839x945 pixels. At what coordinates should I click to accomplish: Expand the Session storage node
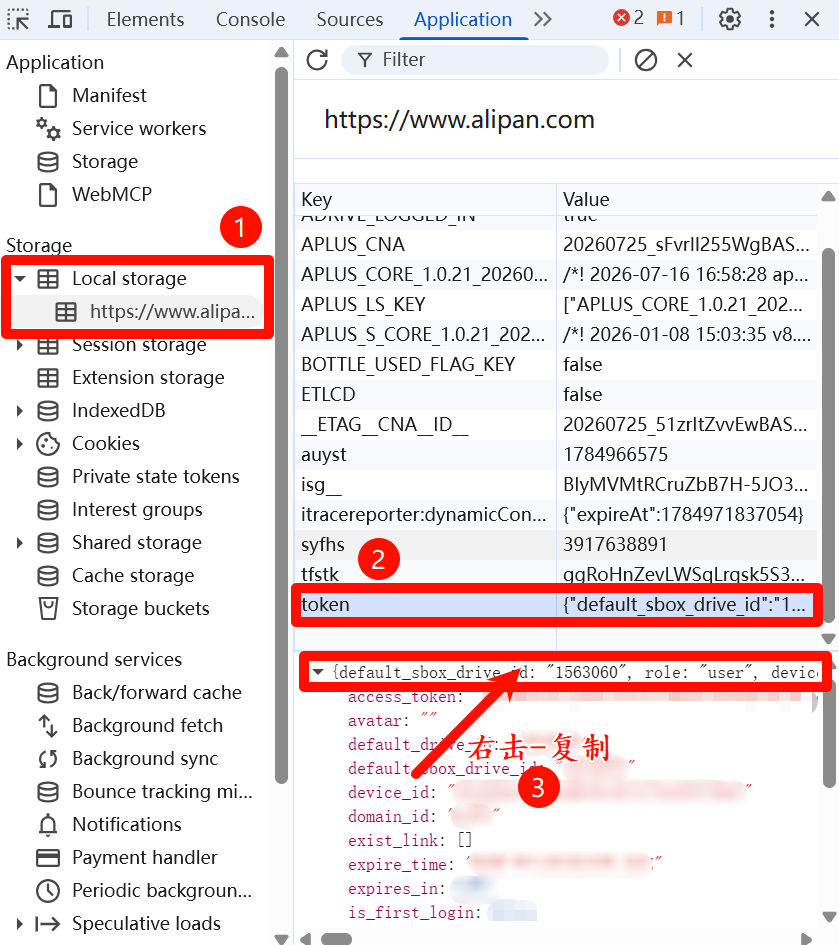pos(20,345)
